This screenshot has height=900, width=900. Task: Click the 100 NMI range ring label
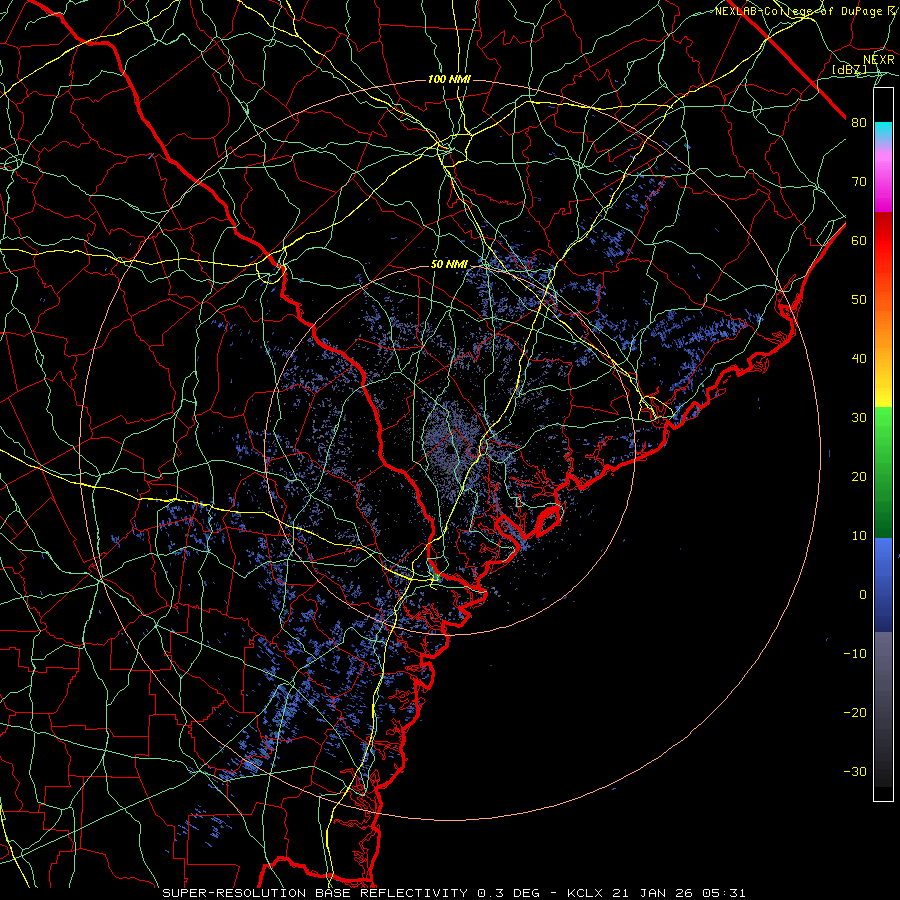[x=449, y=79]
